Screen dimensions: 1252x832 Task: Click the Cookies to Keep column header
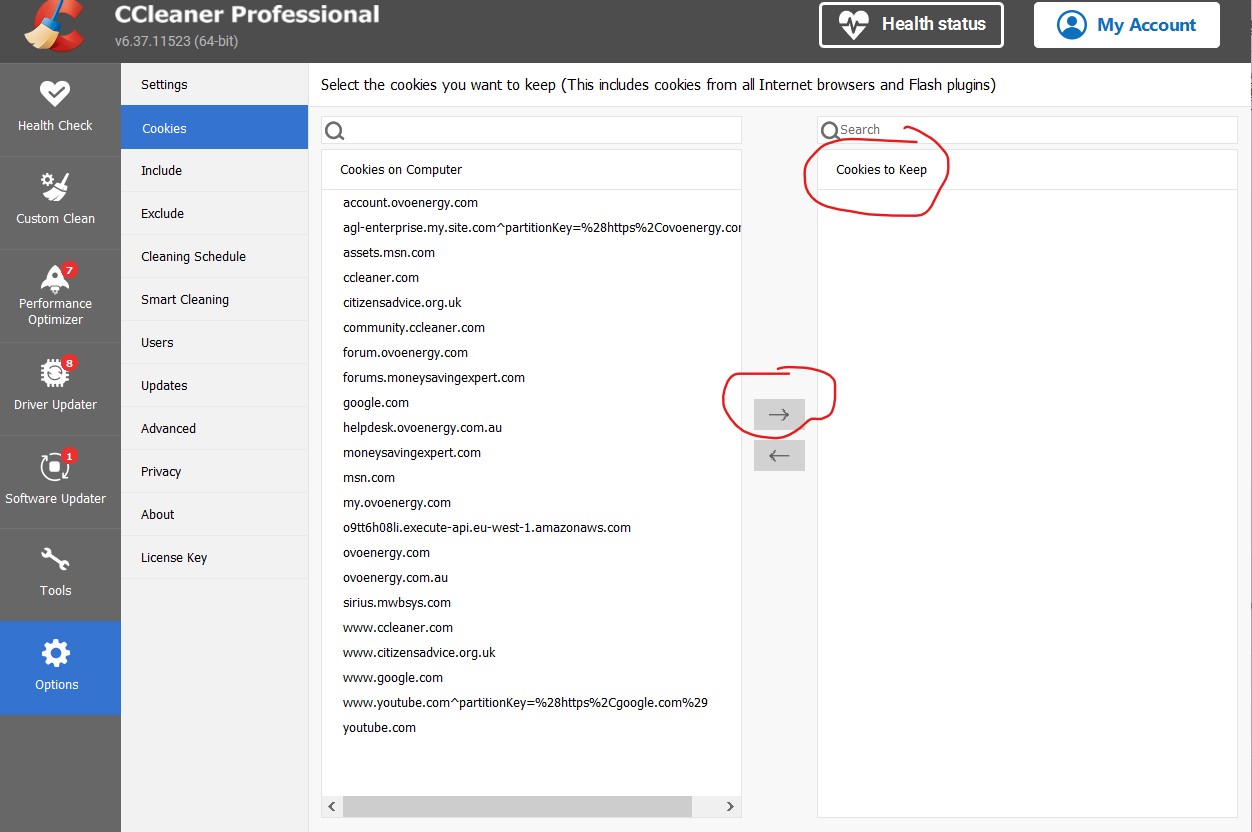click(x=1027, y=170)
